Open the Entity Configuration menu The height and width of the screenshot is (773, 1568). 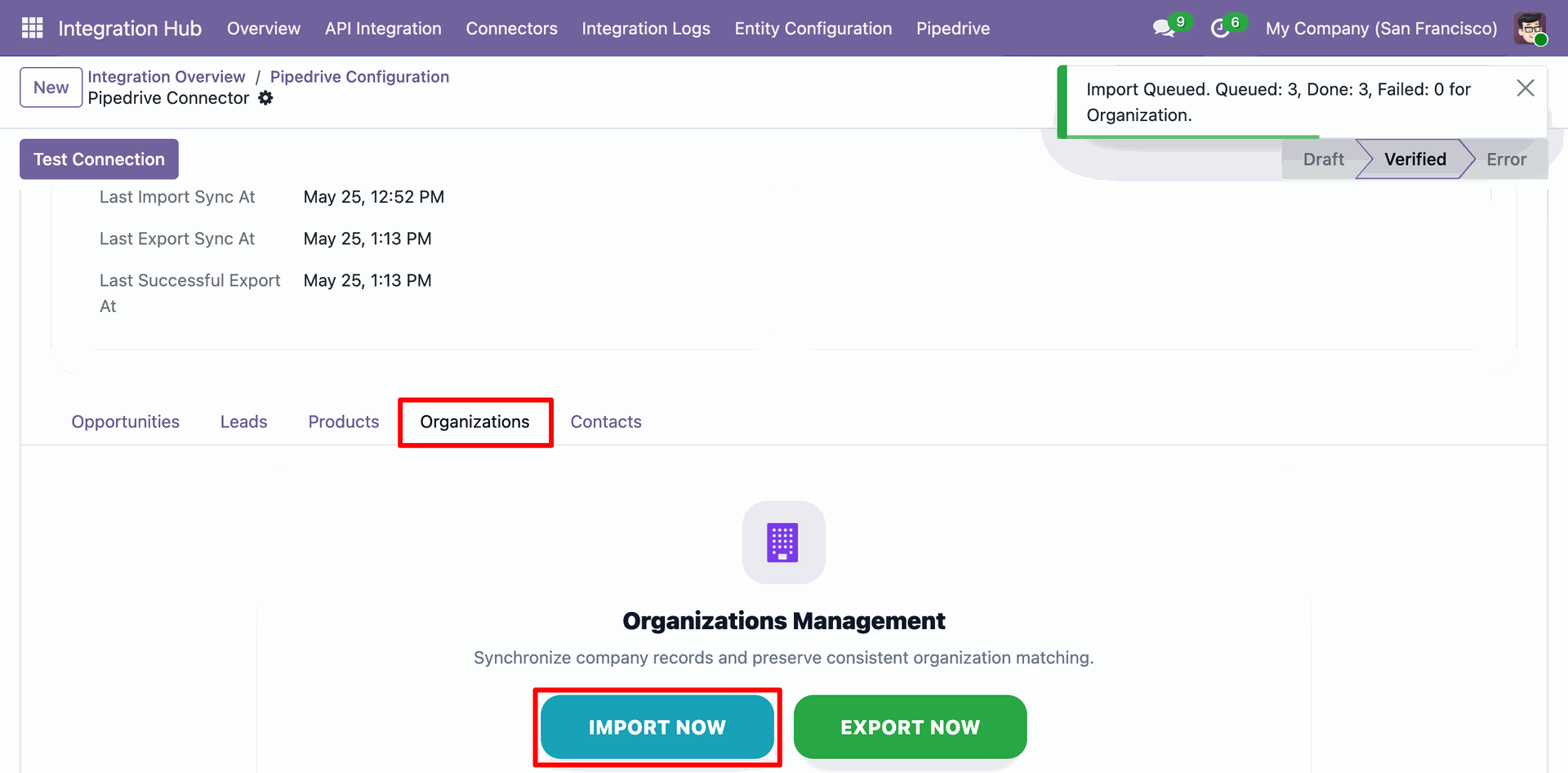(x=813, y=29)
